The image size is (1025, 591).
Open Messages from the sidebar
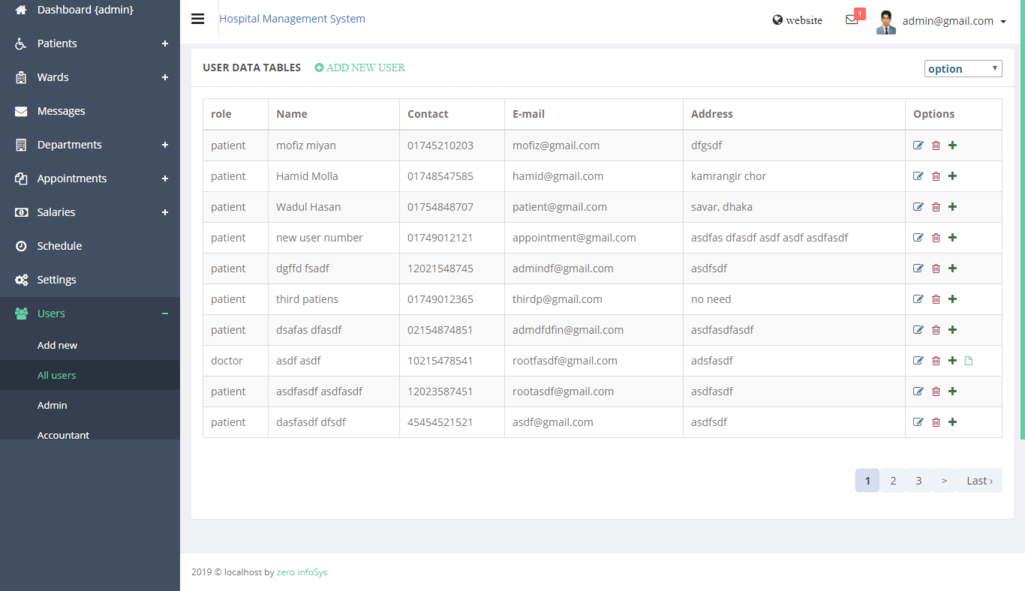(61, 111)
